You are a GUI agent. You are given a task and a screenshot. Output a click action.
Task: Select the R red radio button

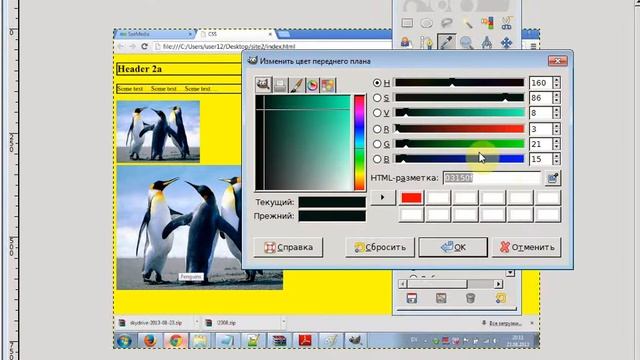pyautogui.click(x=377, y=129)
